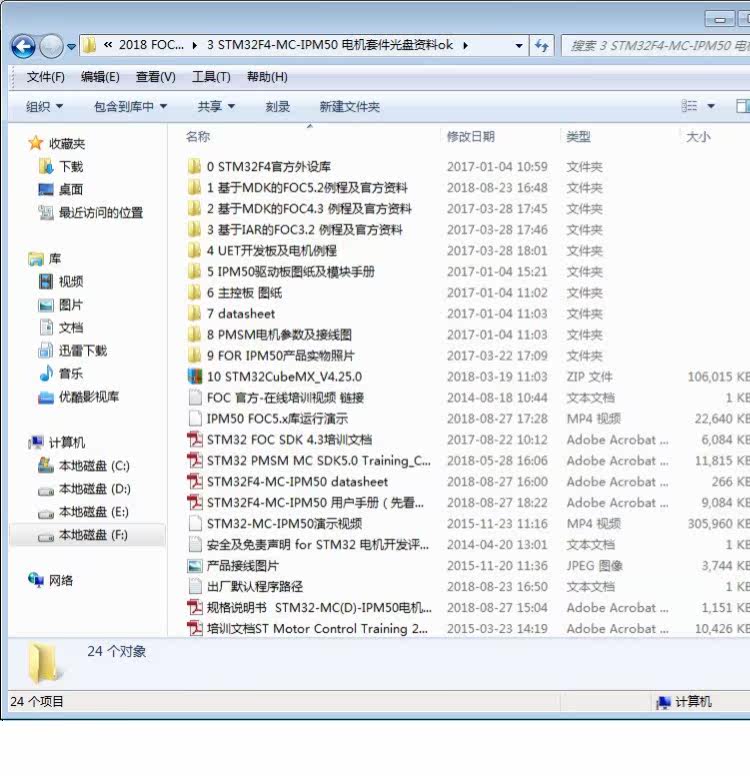Image resolution: width=750 pixels, height=776 pixels.
Task: Click the 新建文件夹 button
Action: 350,106
